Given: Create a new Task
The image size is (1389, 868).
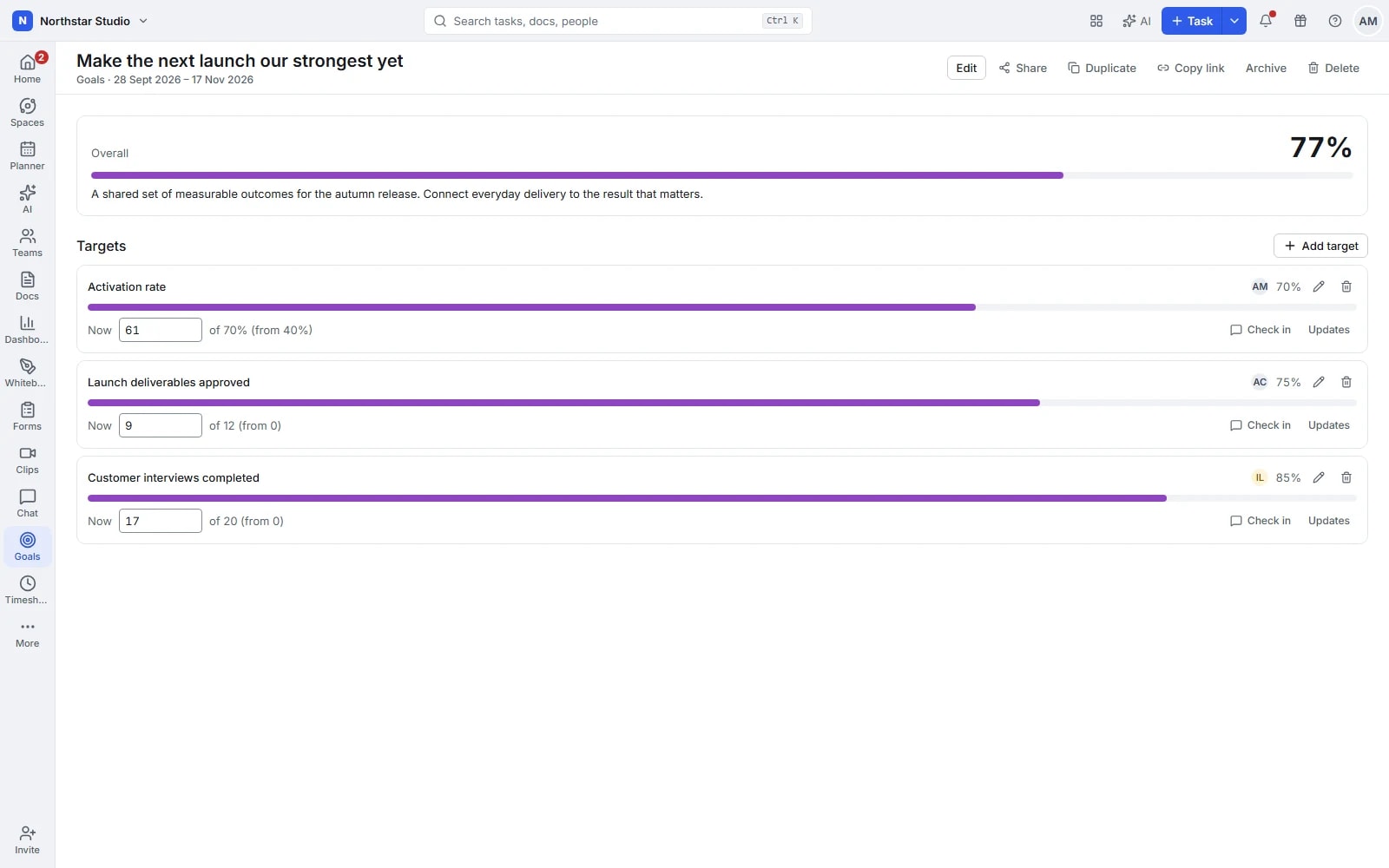Looking at the screenshot, I should click(x=1191, y=21).
